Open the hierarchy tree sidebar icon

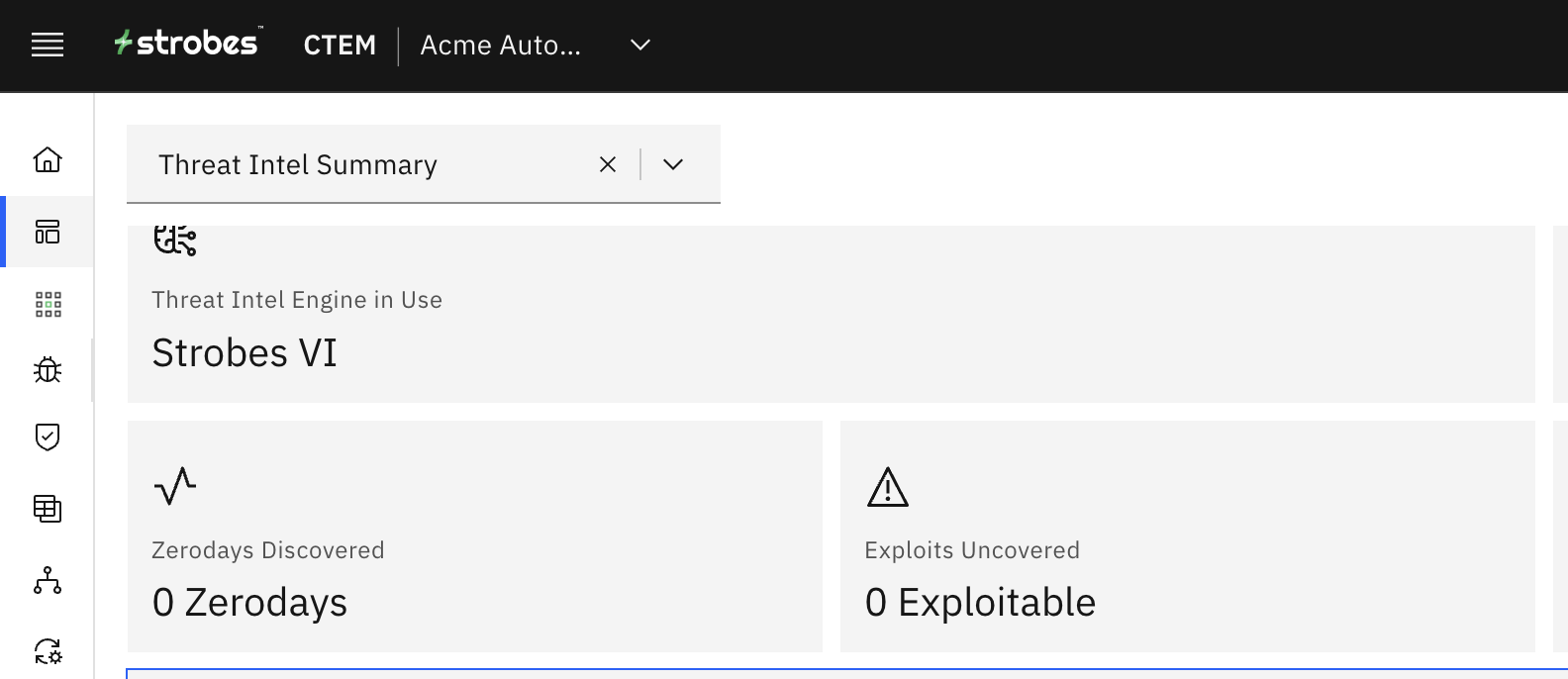[x=48, y=581]
